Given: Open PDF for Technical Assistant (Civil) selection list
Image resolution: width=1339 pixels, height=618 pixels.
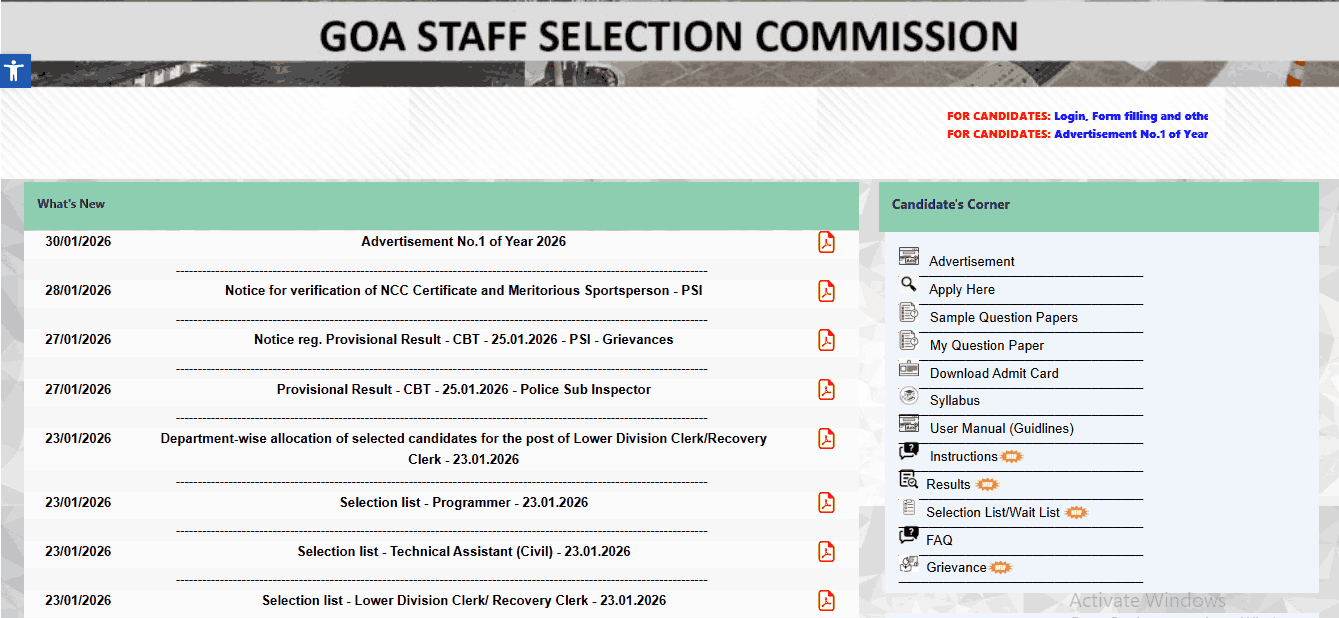Looking at the screenshot, I should pyautogui.click(x=826, y=551).
